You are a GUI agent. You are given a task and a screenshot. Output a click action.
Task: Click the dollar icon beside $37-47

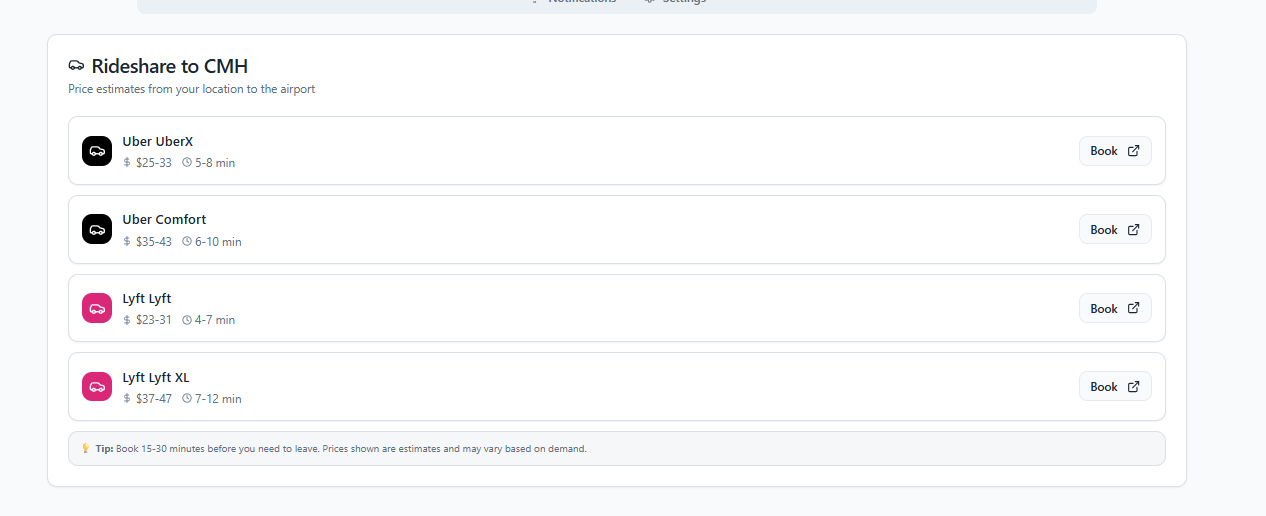click(x=127, y=399)
